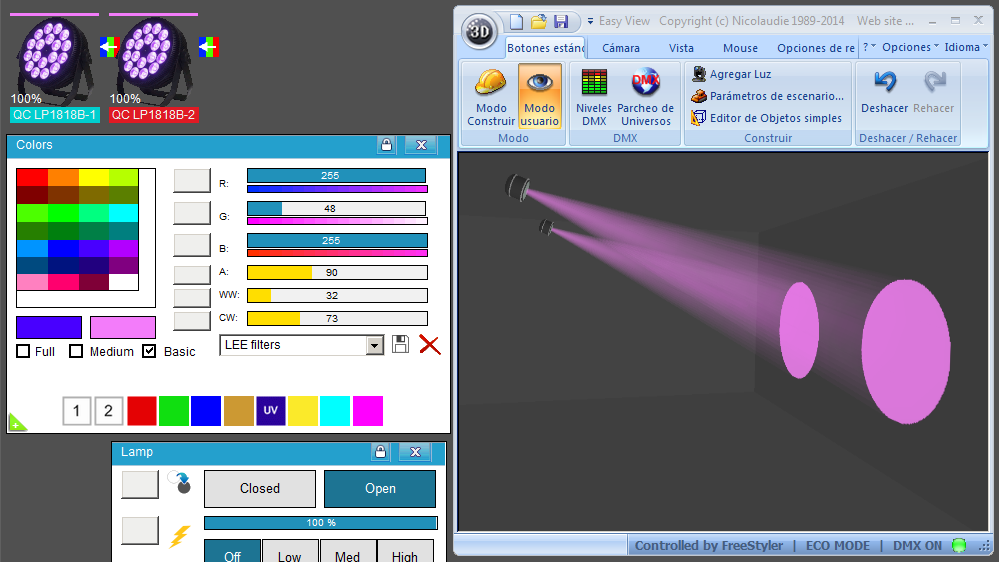The width and height of the screenshot is (999, 562).
Task: Click the large pink color preview swatch
Action: click(123, 328)
